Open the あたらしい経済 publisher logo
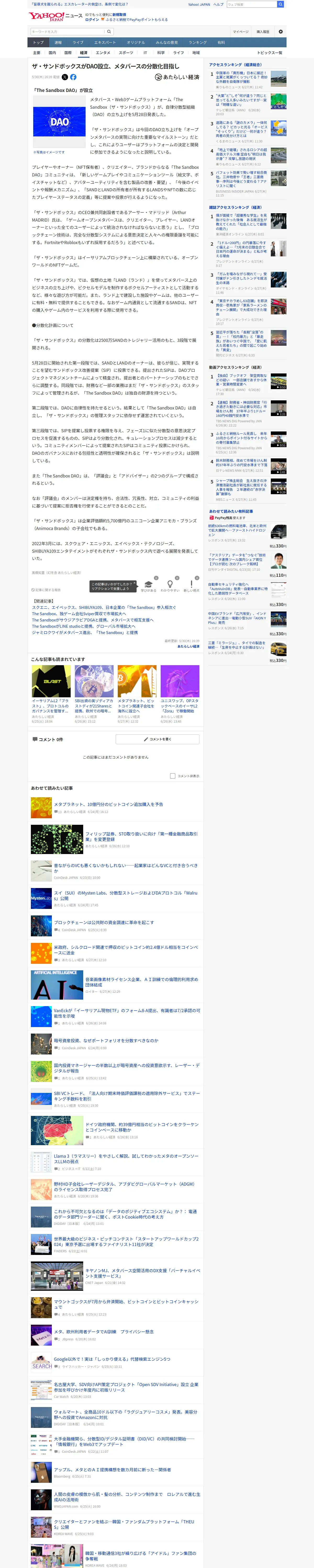 177,77
